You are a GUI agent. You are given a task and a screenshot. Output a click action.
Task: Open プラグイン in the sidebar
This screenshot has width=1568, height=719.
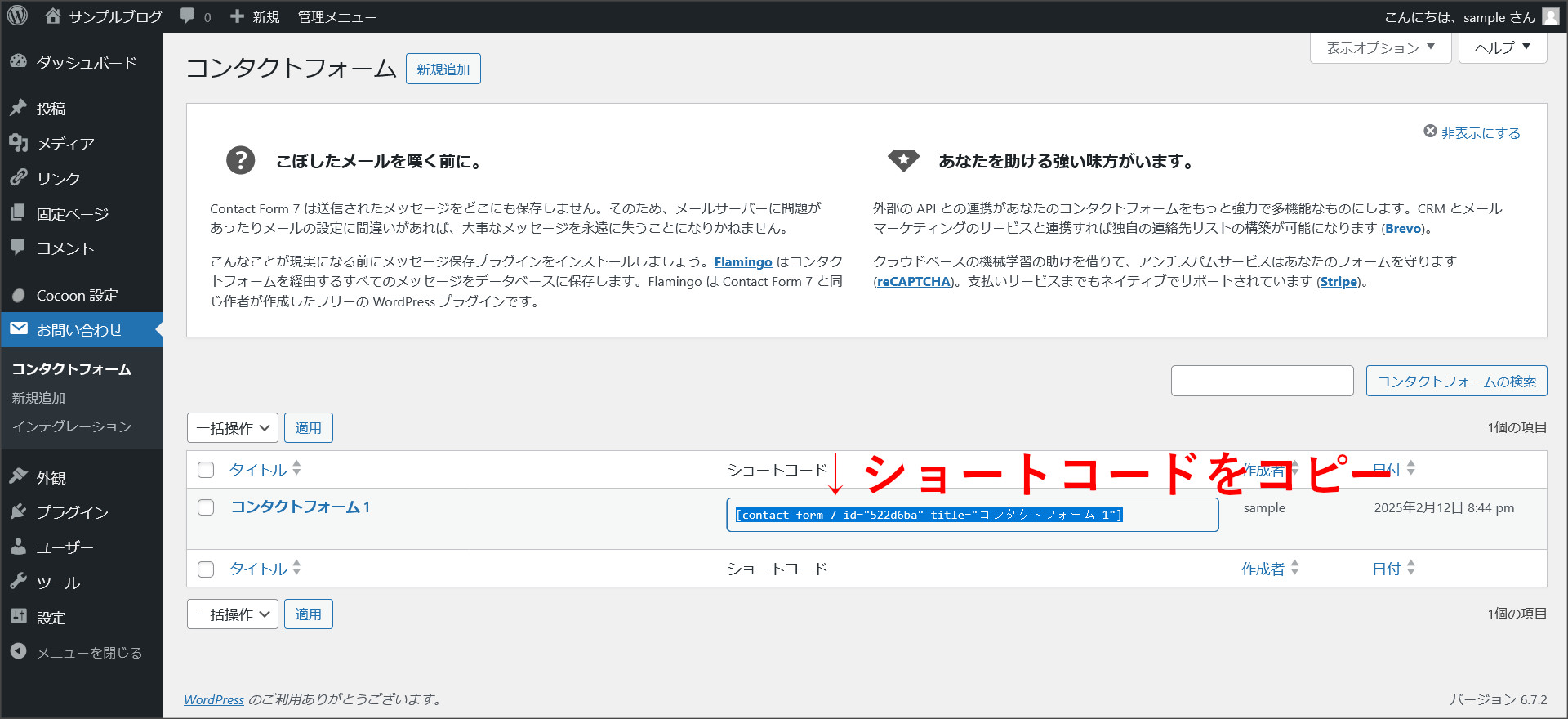[x=72, y=512]
